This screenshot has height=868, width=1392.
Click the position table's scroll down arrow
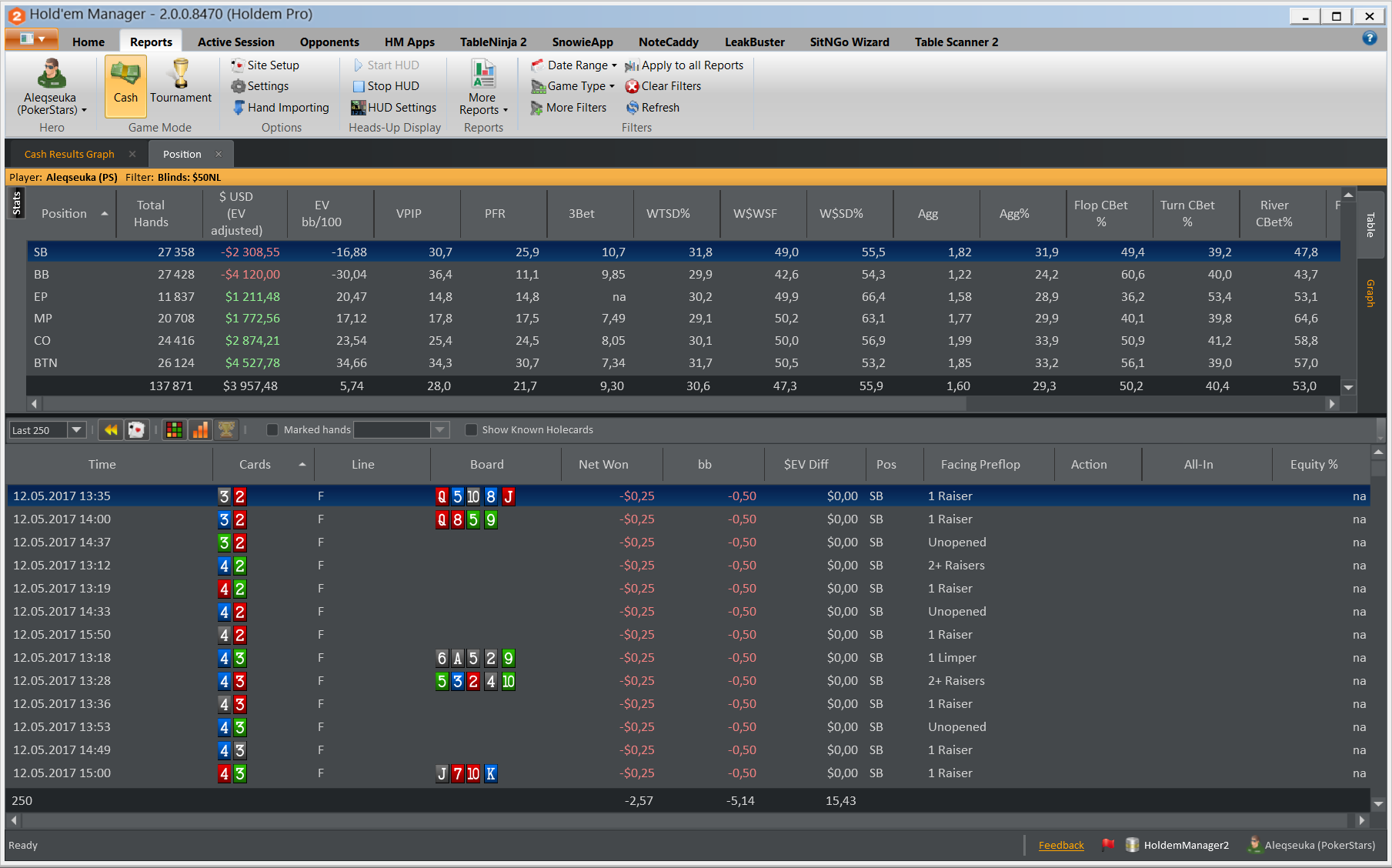(1348, 387)
